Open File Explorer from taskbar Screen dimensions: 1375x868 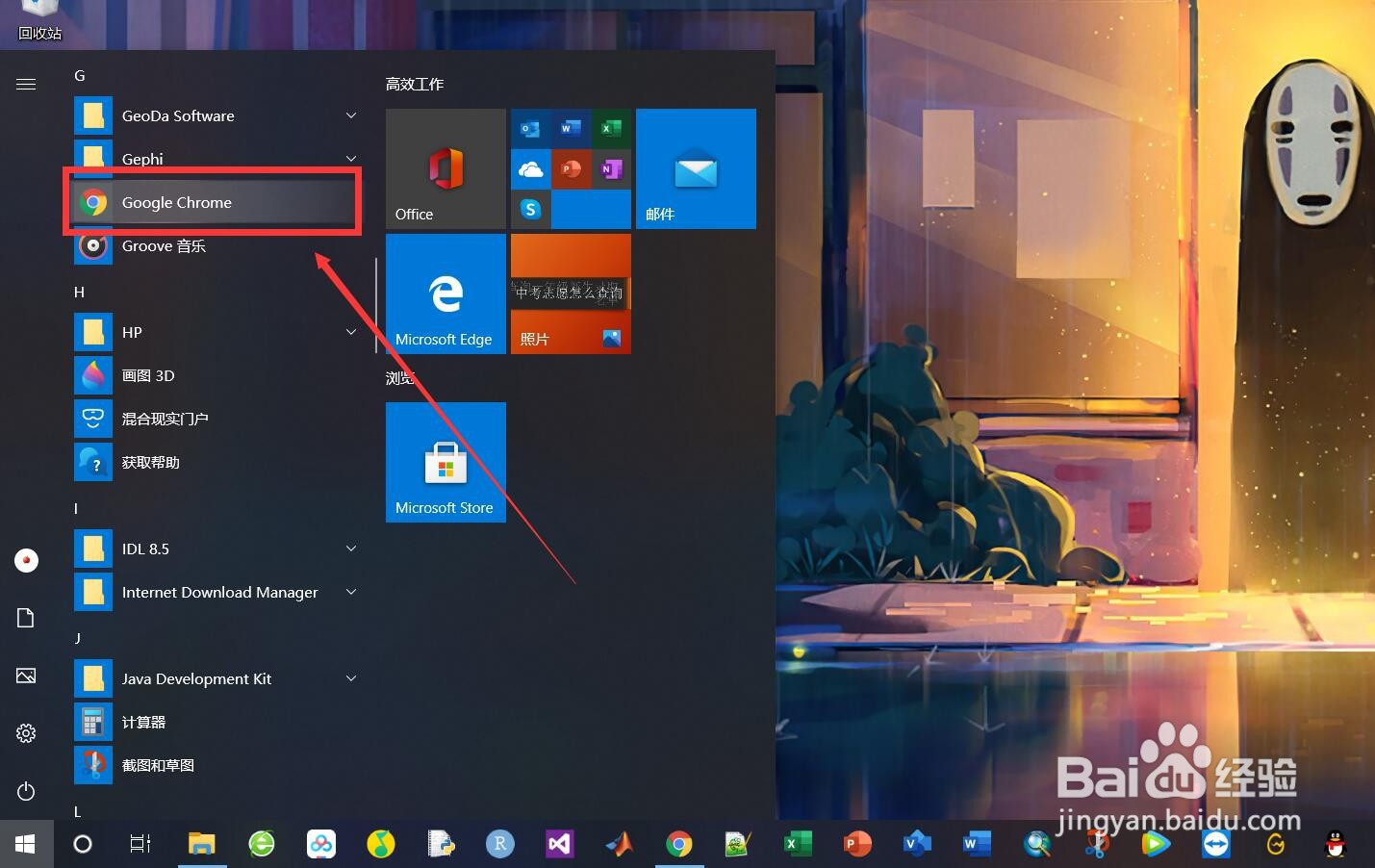coord(201,844)
